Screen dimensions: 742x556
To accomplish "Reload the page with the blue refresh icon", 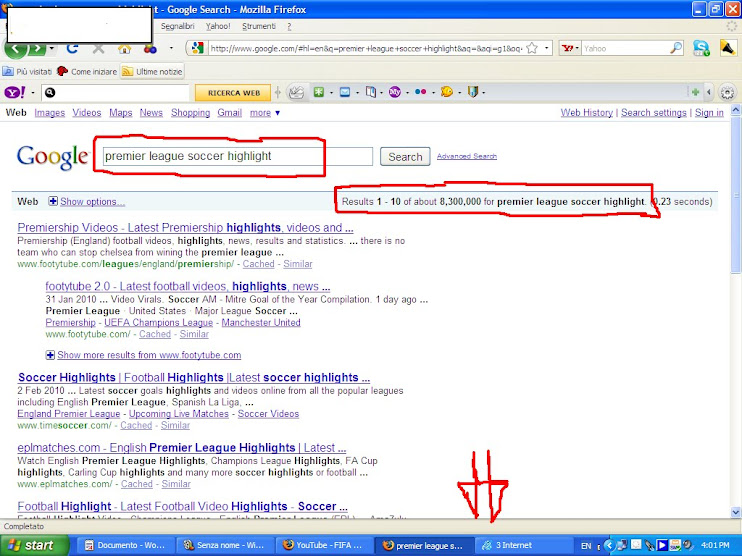I will [72, 48].
